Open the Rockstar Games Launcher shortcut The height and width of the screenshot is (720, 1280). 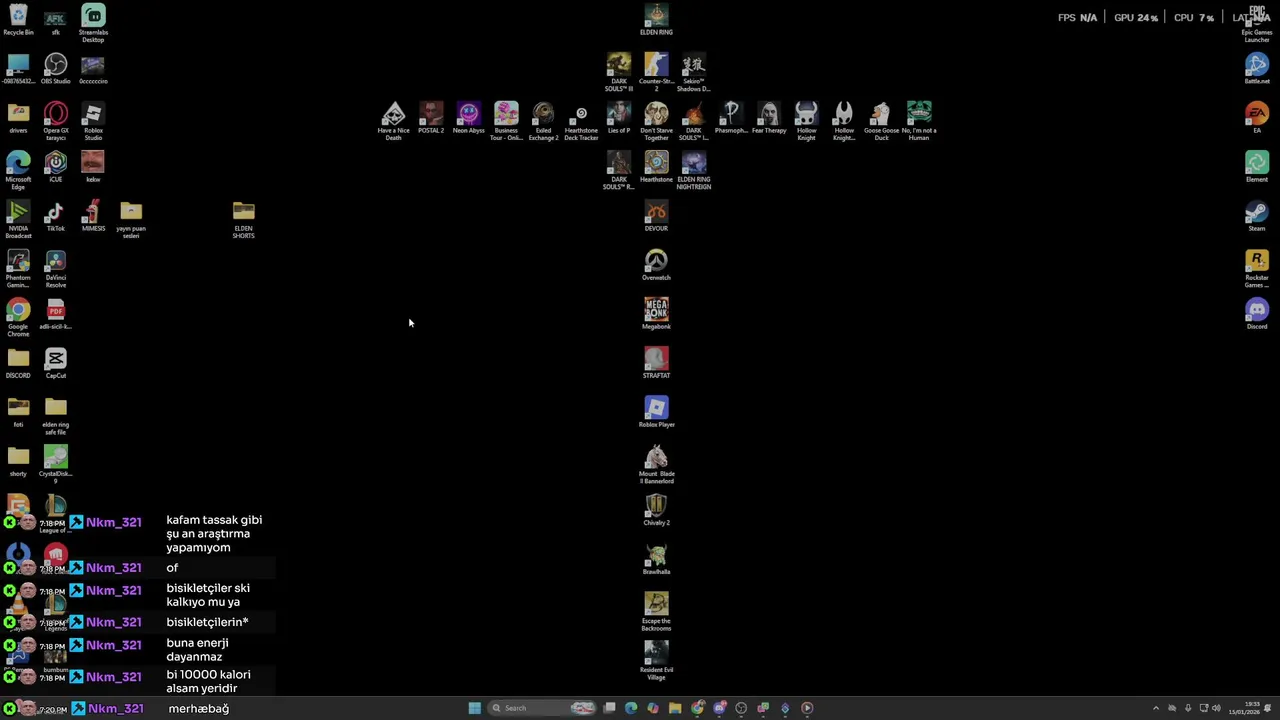coord(1257,268)
